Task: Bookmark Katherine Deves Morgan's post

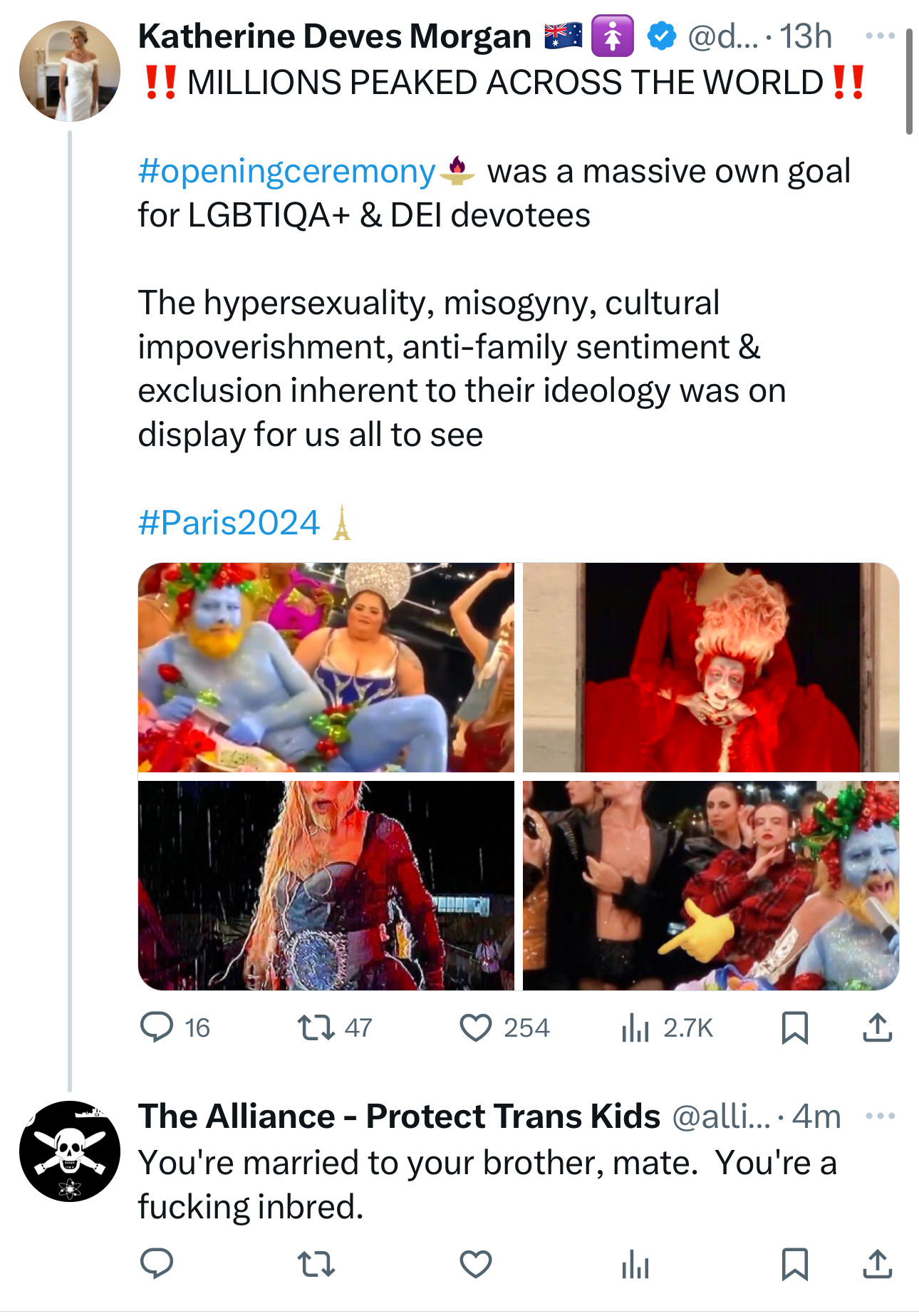Action: [794, 1027]
